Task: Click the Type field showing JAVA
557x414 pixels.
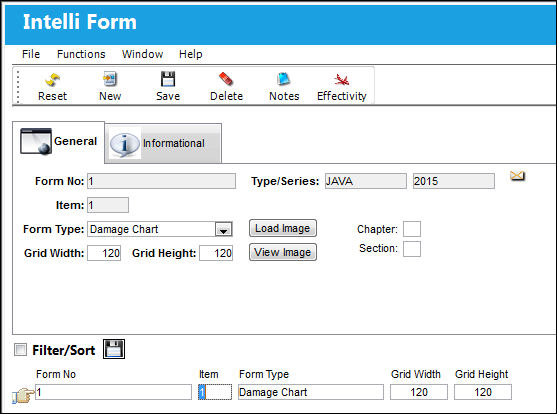Action: (366, 181)
